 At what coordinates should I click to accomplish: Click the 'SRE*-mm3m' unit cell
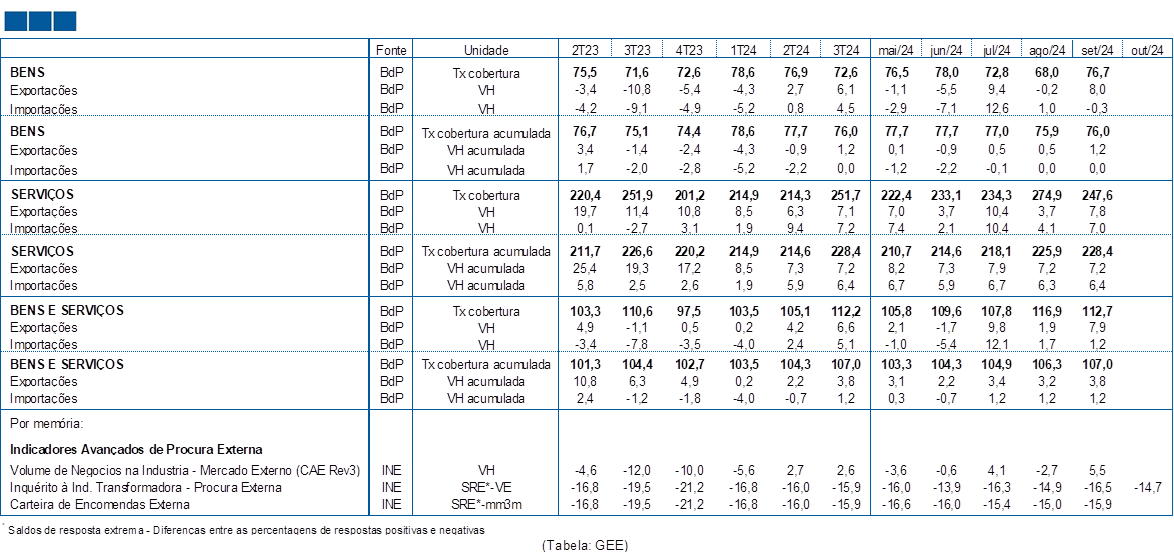486,505
